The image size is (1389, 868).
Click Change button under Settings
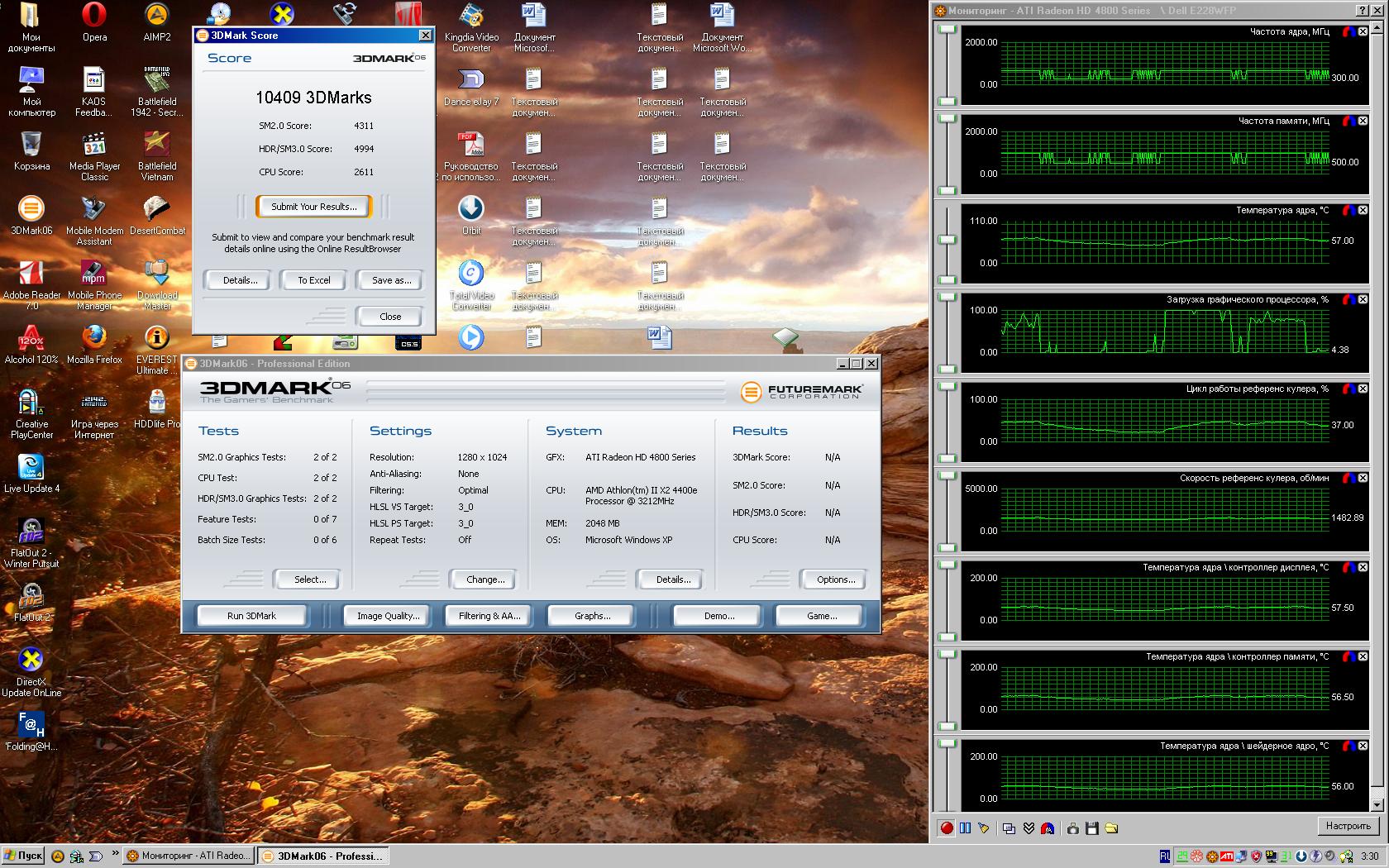coord(485,579)
